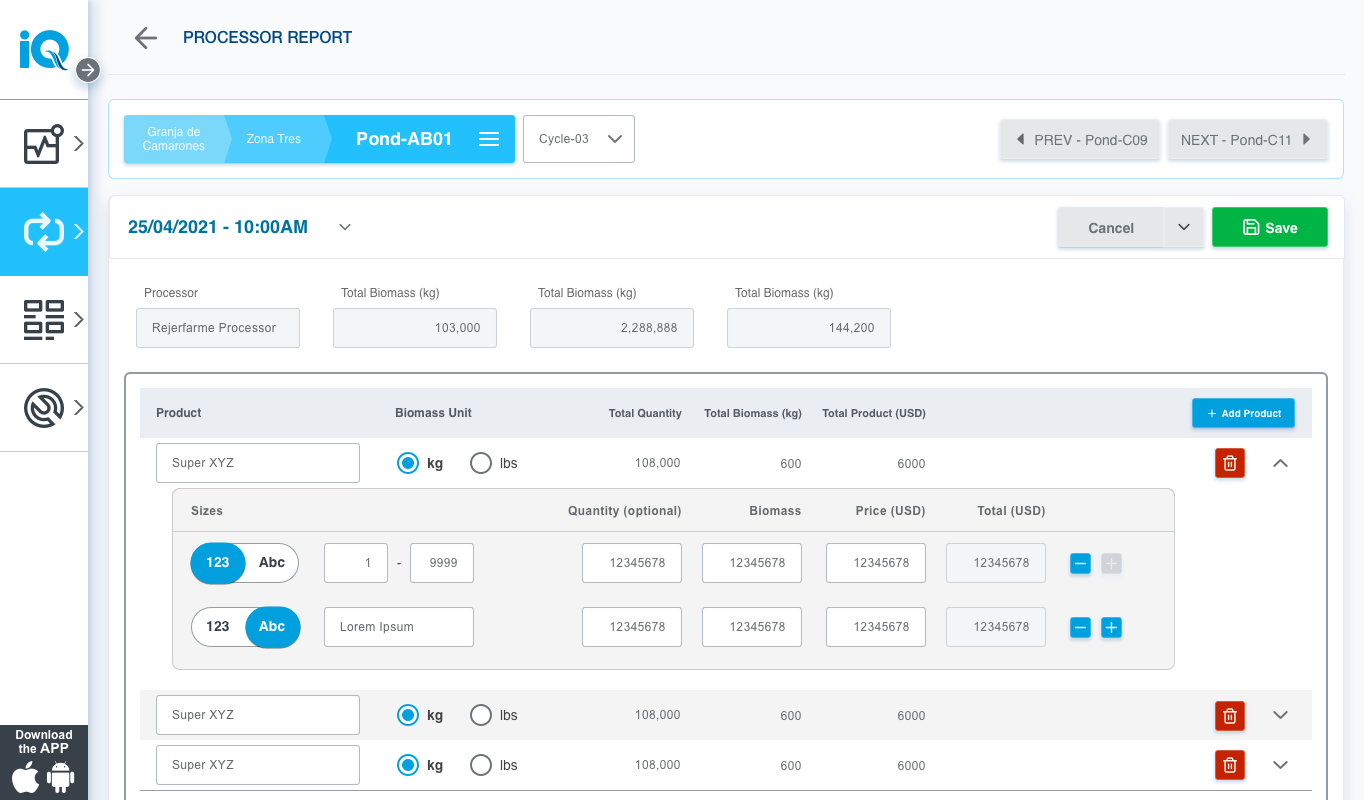Image resolution: width=1364 pixels, height=800 pixels.
Task: Switch first size row to Abc mode
Action: (x=272, y=563)
